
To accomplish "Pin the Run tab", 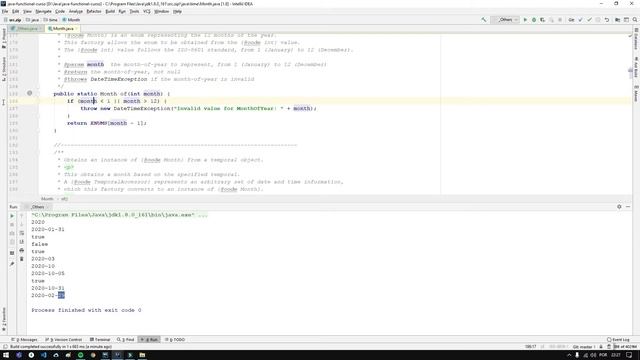I will point(12,264).
